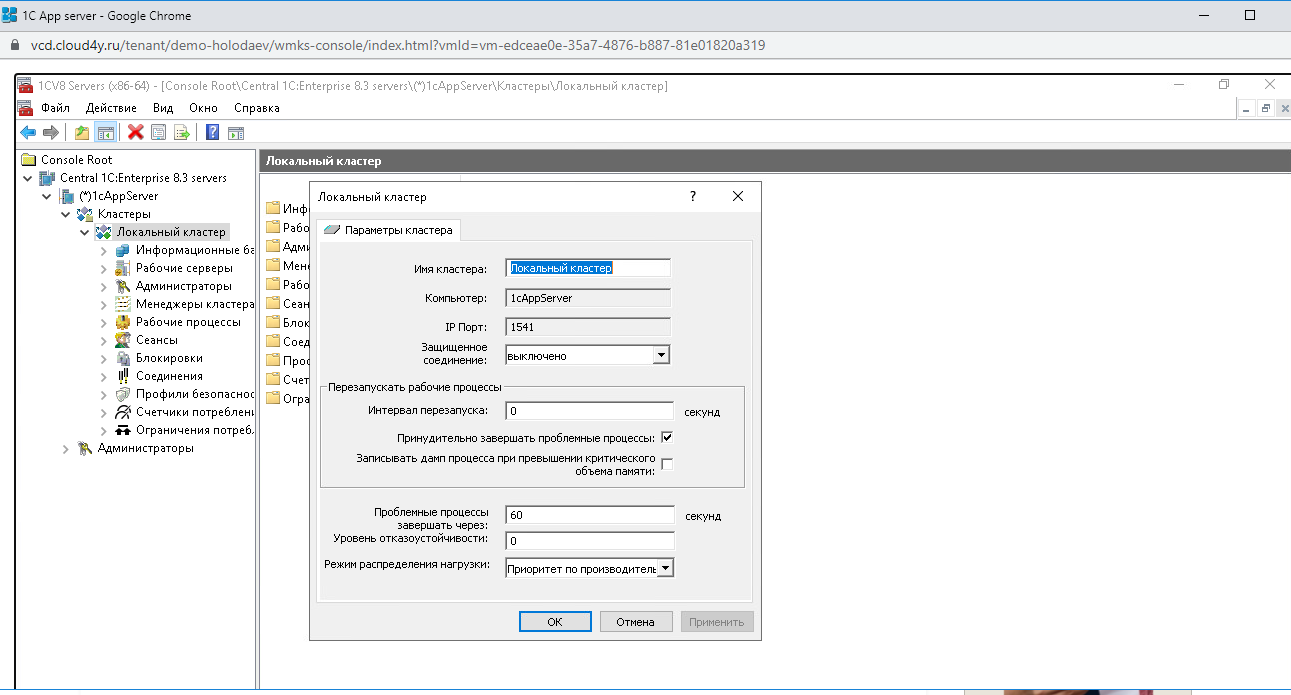Viewport: 1291px width, 695px height.
Task: Click the Рабочие серверы tree icon
Action: tap(123, 268)
